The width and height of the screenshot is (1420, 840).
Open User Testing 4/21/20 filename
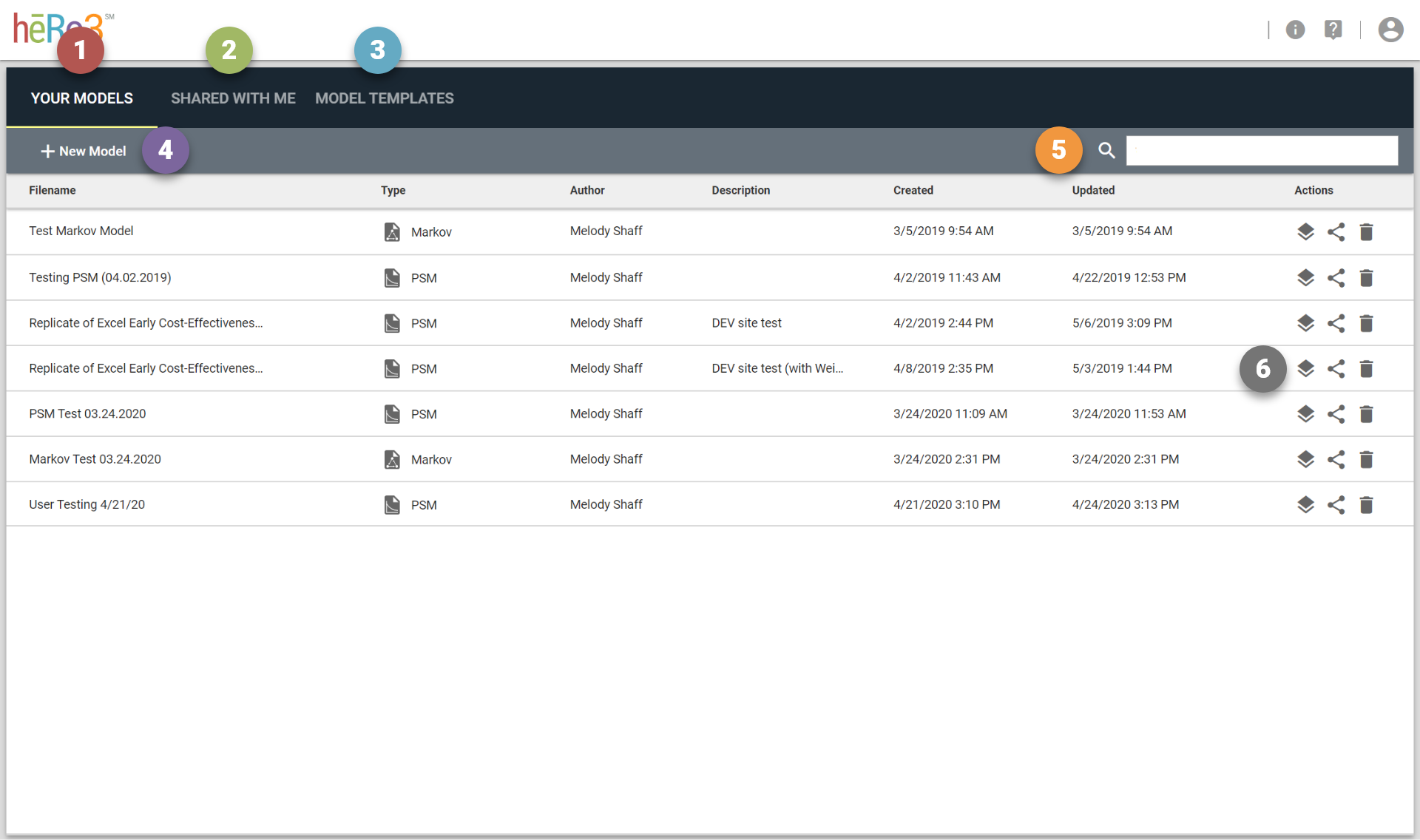tap(87, 504)
